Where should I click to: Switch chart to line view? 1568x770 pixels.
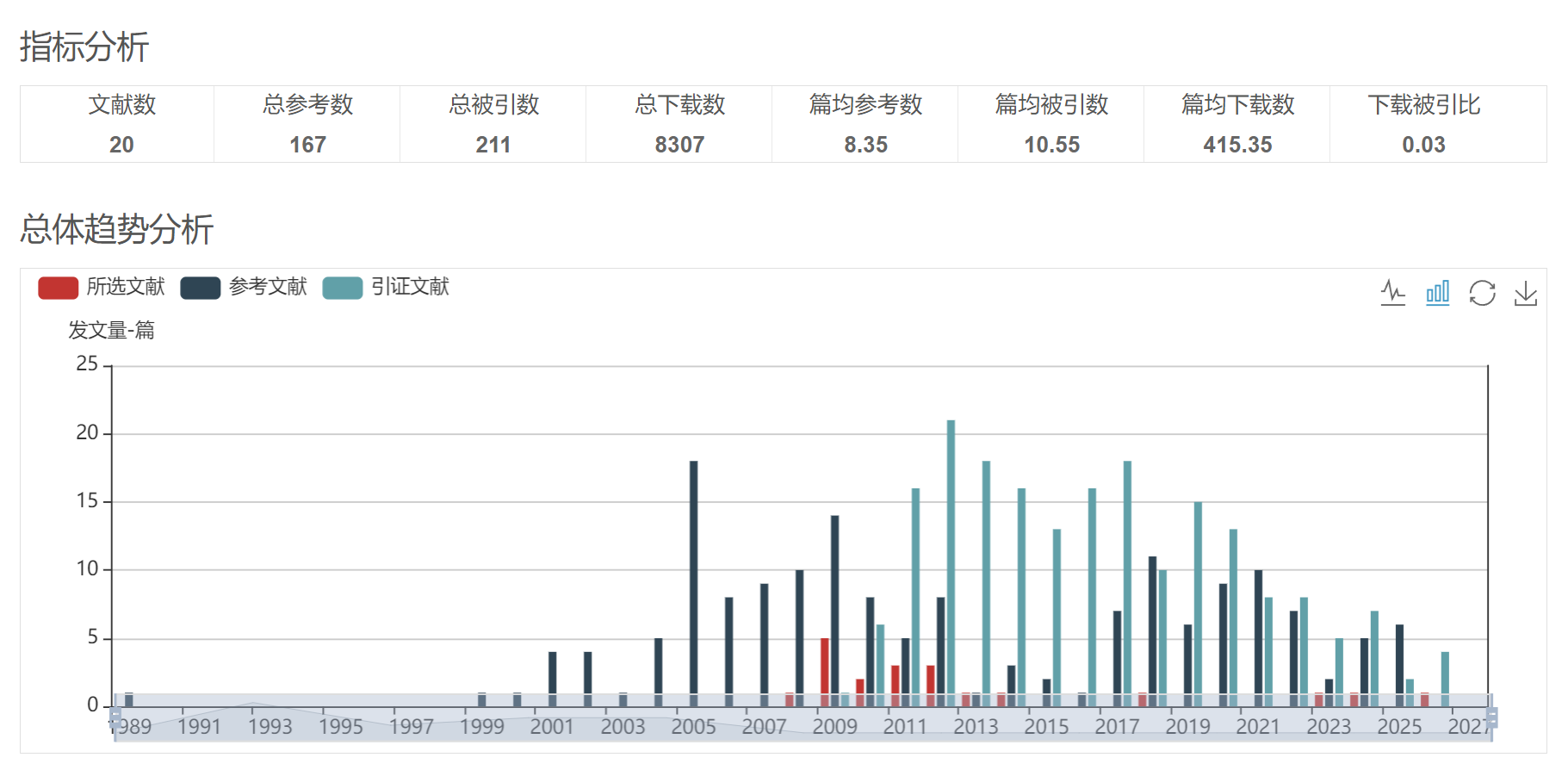pos(1392,293)
